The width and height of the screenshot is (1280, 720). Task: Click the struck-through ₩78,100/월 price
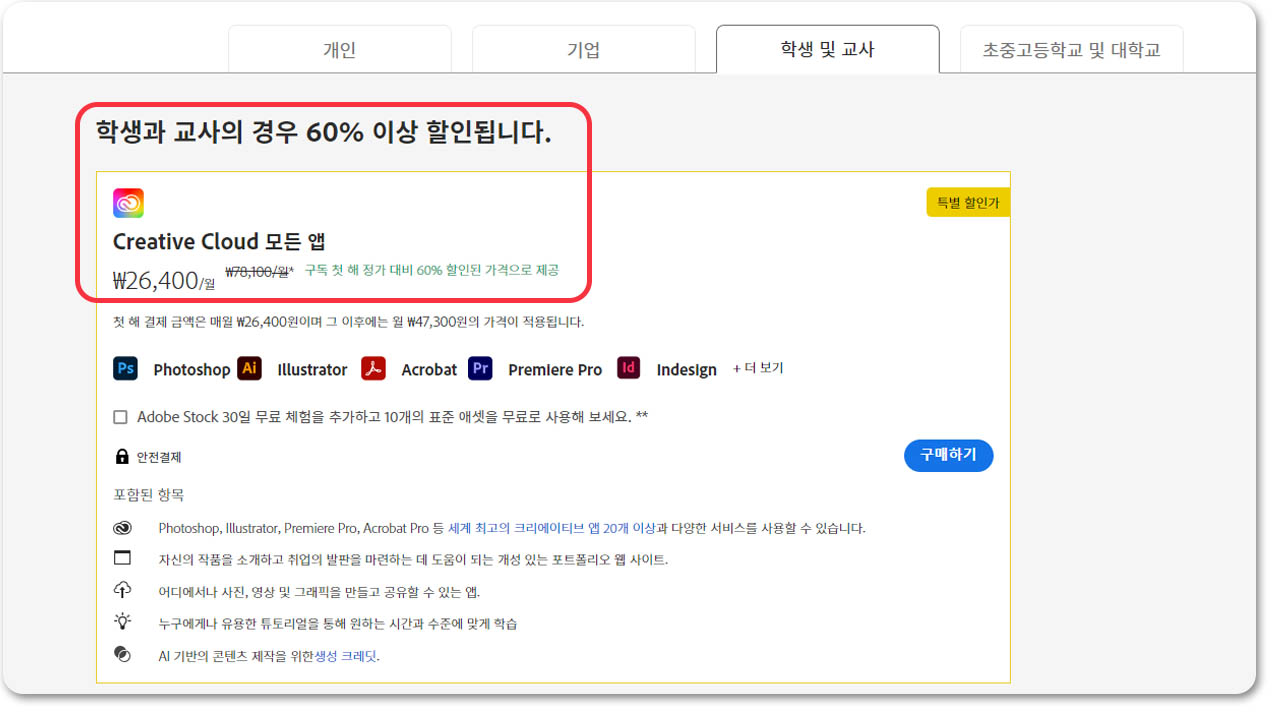pyautogui.click(x=260, y=271)
